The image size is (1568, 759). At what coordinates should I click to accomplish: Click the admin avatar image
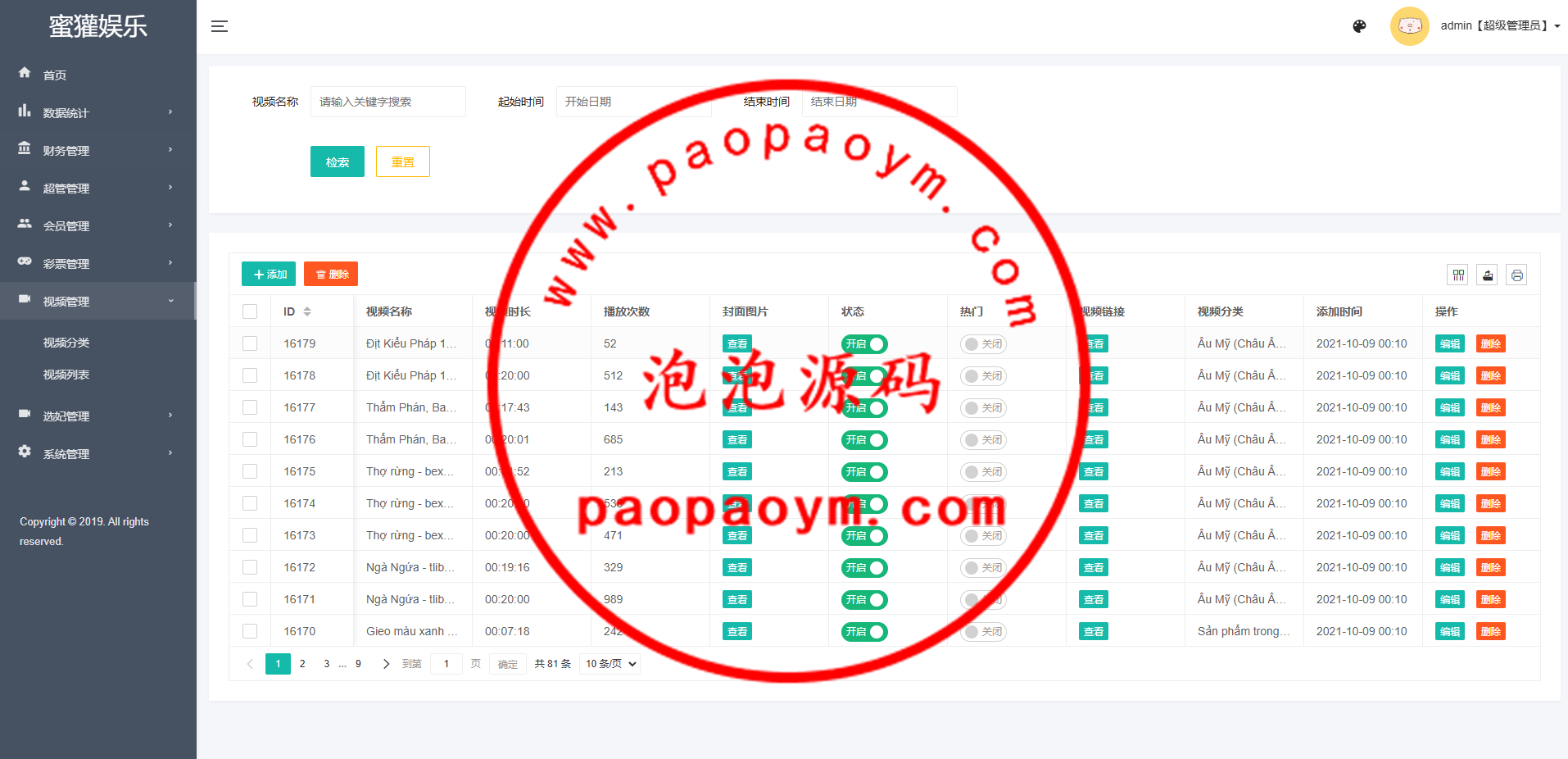coord(1409,26)
